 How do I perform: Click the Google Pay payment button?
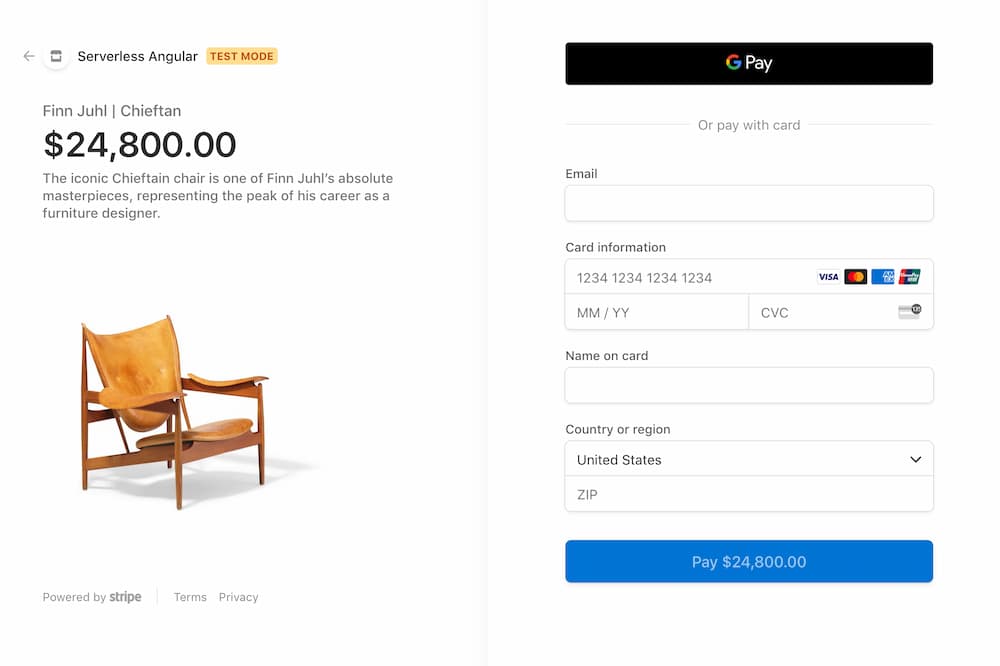(x=749, y=63)
